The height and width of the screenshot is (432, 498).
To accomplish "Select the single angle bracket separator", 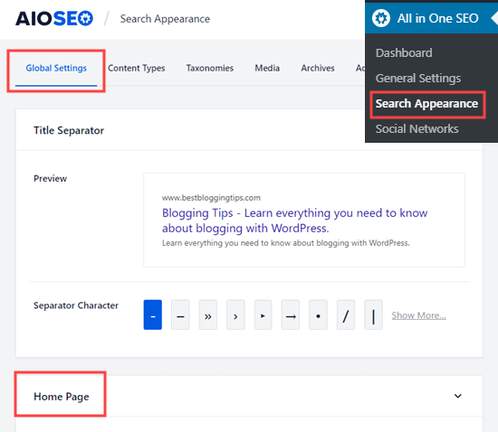I will (236, 315).
